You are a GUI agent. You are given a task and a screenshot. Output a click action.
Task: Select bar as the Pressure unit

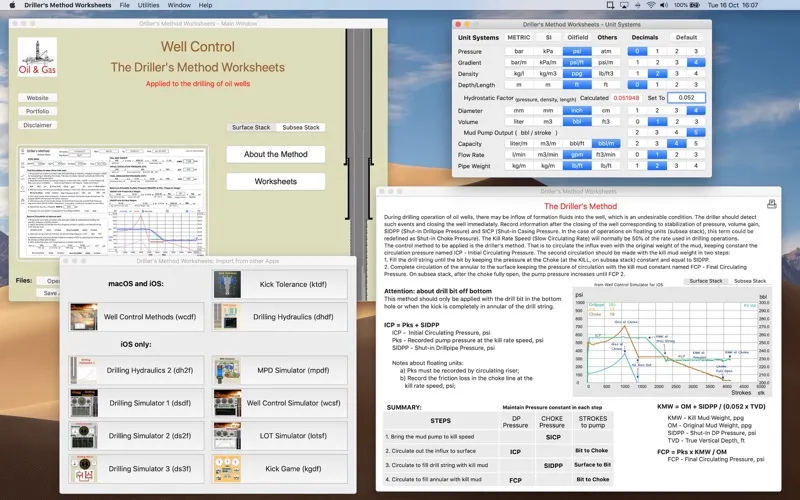coord(519,51)
